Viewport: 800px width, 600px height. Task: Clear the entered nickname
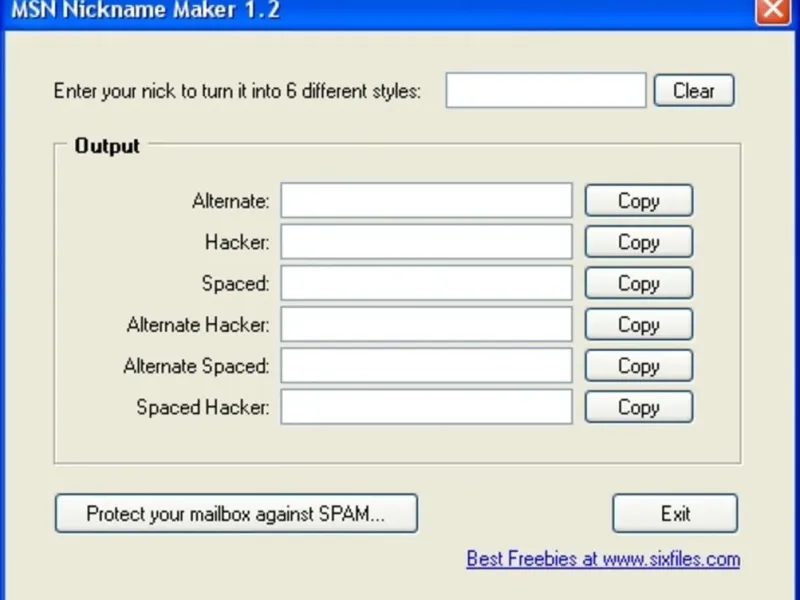tap(694, 90)
